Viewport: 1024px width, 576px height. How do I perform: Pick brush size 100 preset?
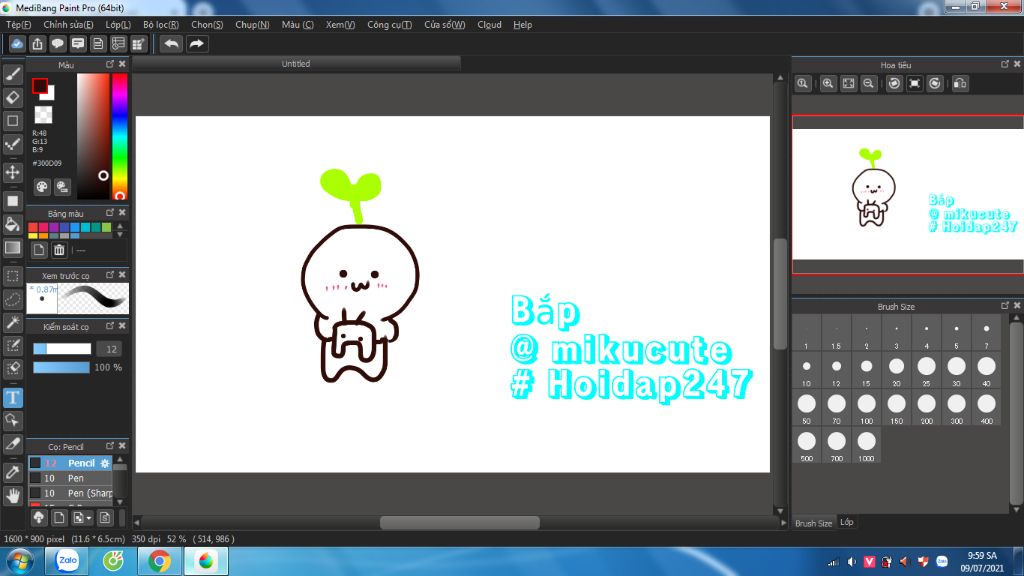tap(866, 408)
